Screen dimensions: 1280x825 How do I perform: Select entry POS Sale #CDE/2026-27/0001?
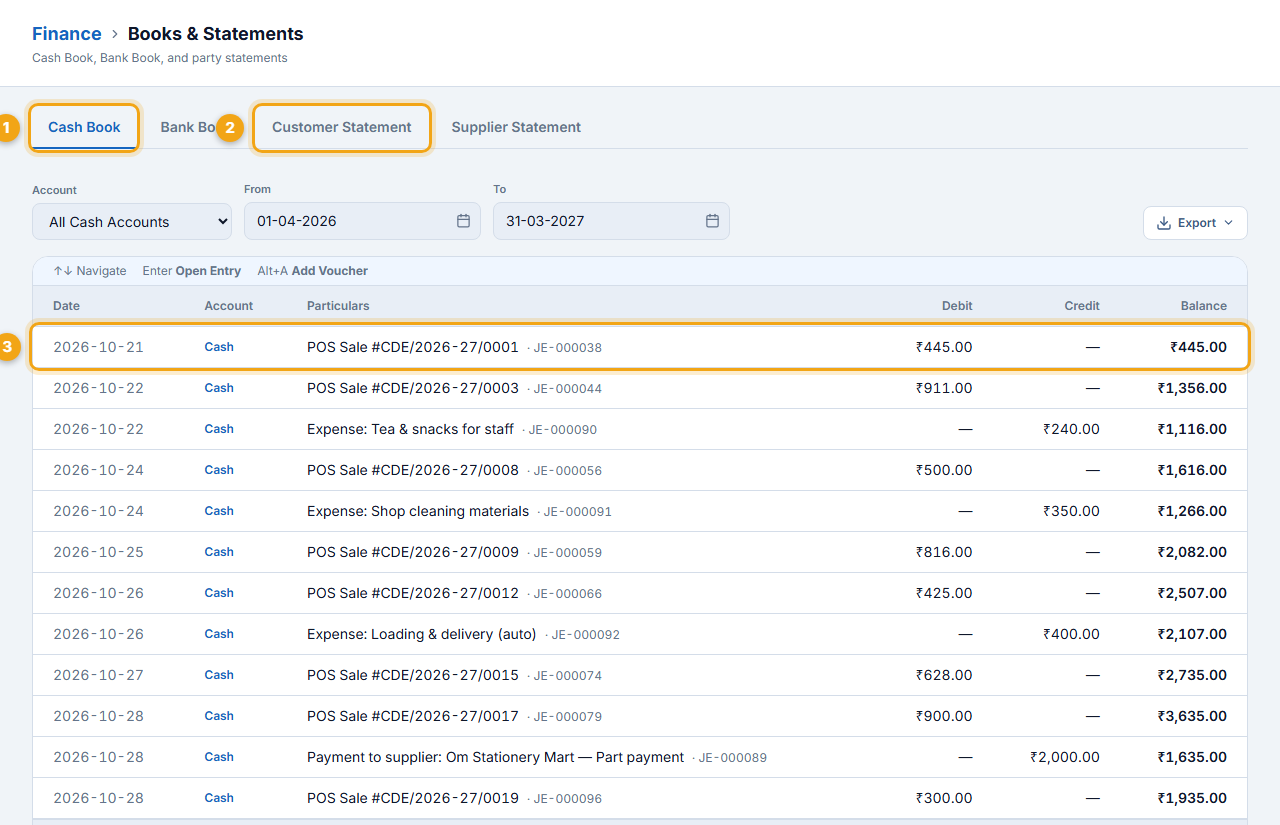coord(640,347)
